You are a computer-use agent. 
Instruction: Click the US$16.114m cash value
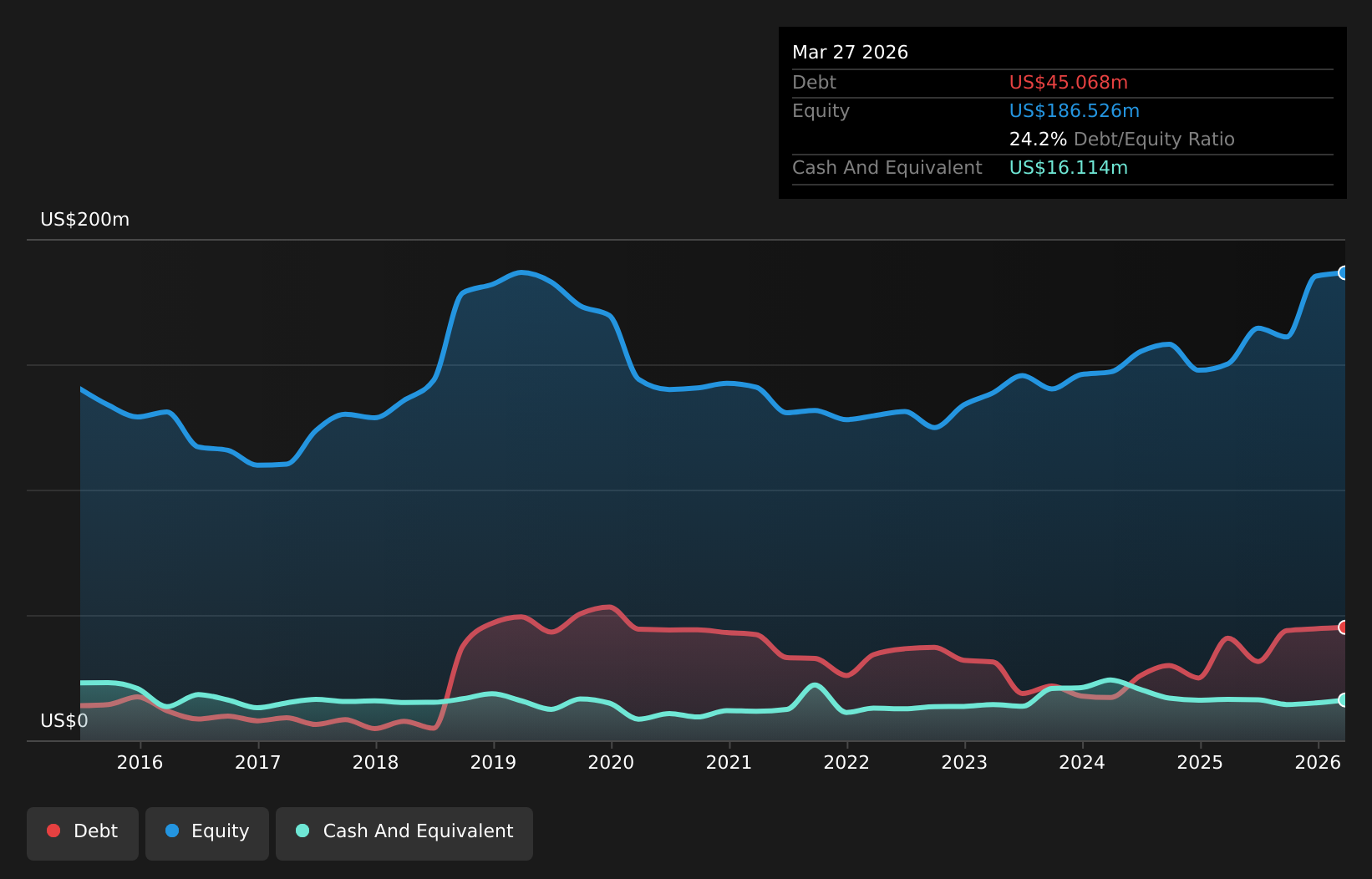(1069, 168)
